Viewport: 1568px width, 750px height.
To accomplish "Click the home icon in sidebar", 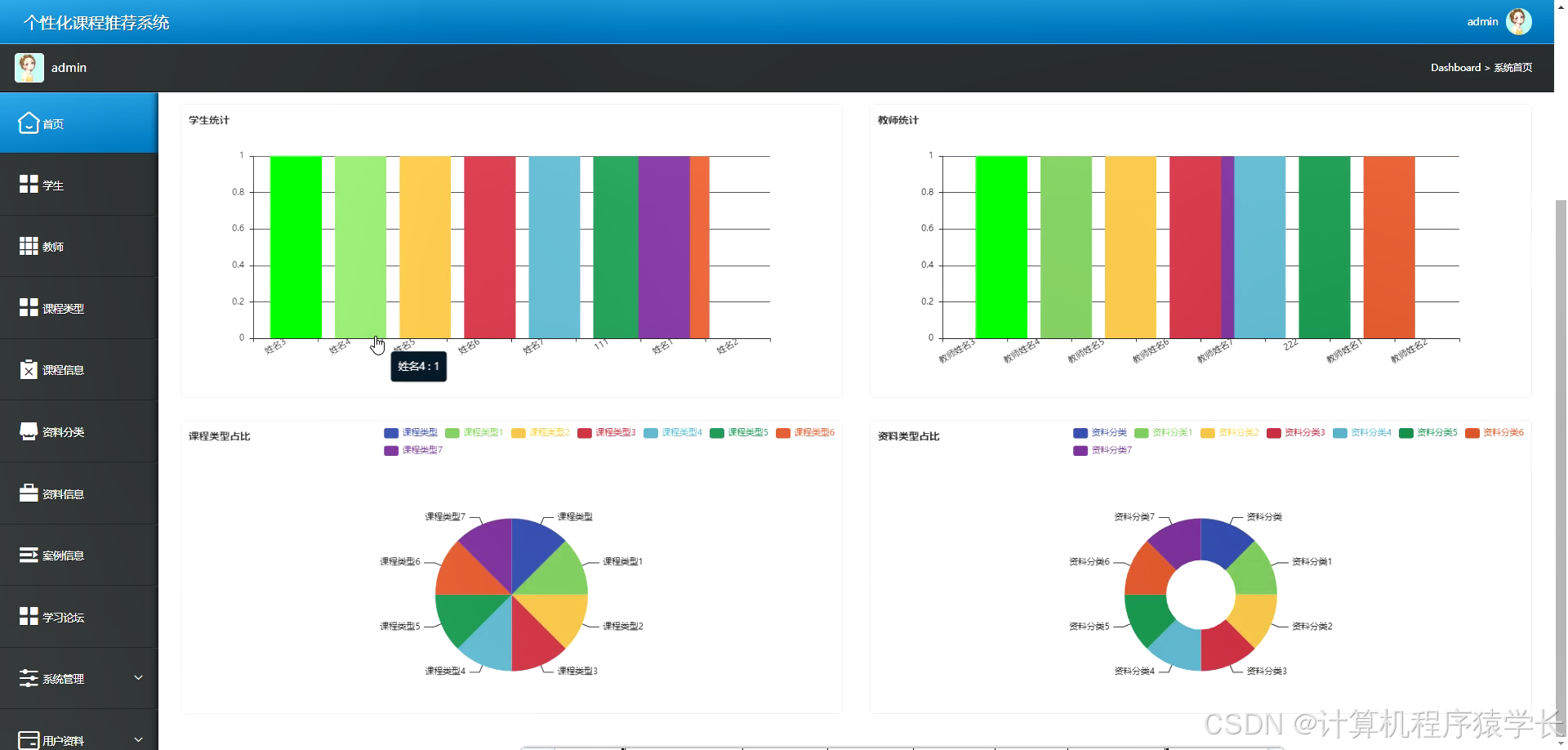I will pos(29,123).
